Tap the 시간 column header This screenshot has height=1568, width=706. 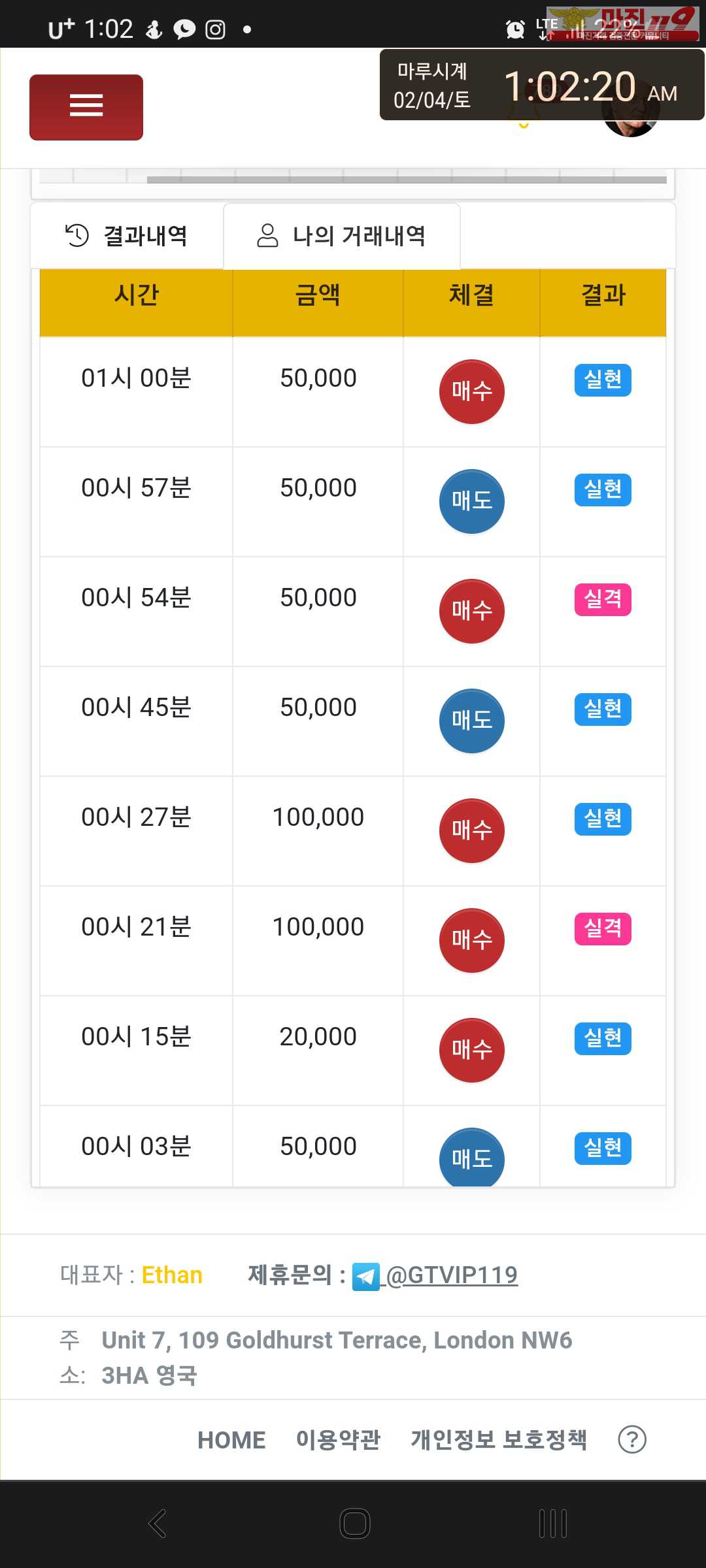pyautogui.click(x=136, y=295)
